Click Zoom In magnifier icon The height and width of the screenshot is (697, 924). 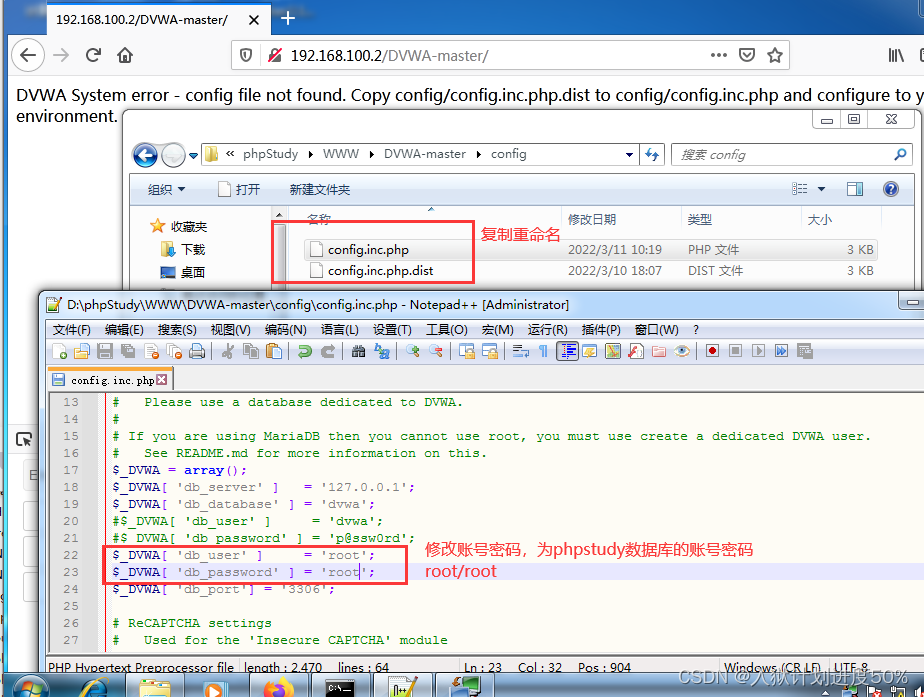coord(412,351)
